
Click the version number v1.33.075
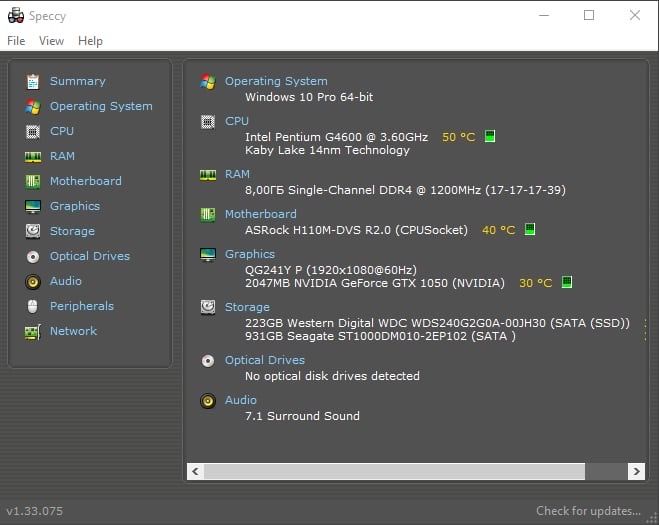click(34, 511)
